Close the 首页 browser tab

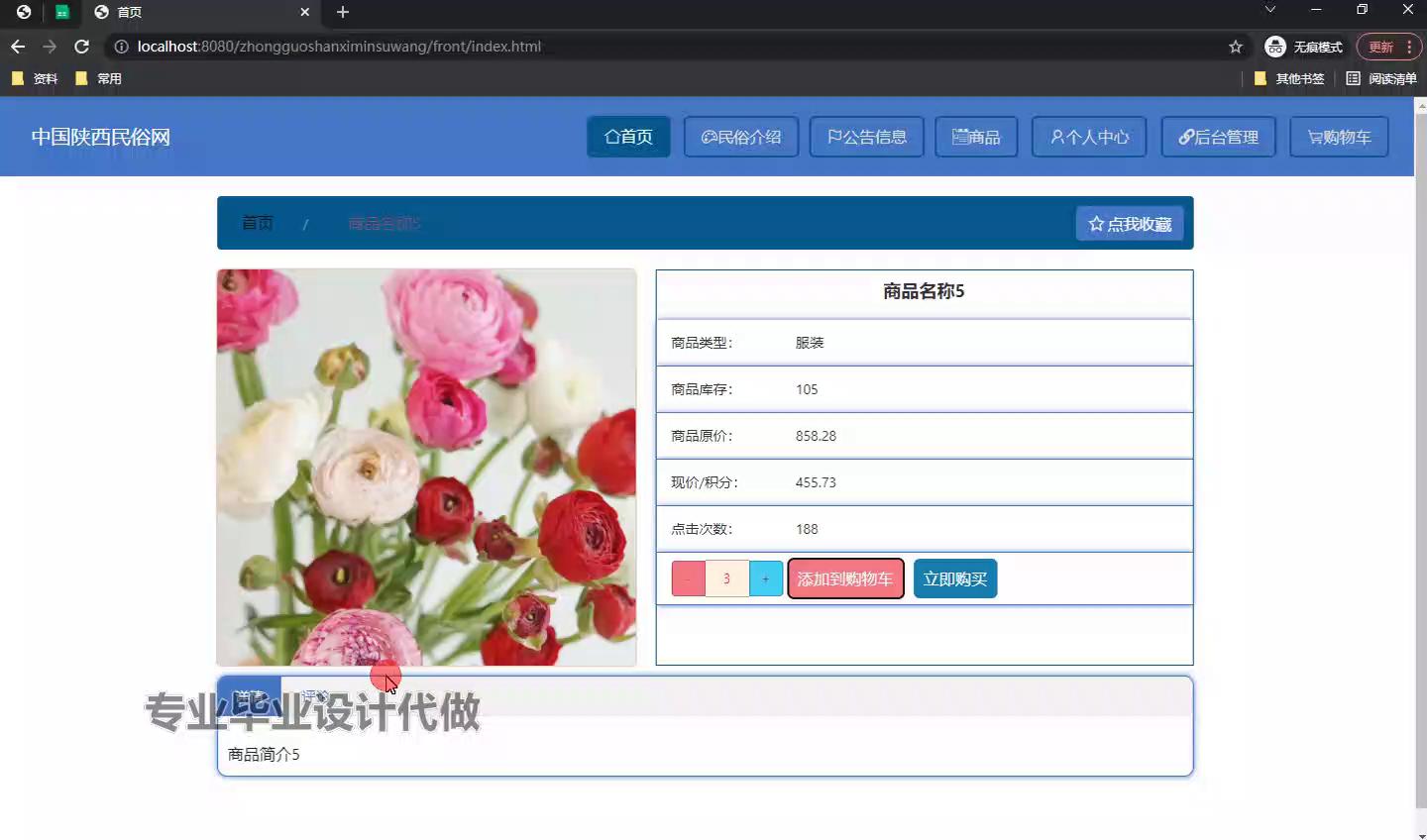[x=304, y=12]
